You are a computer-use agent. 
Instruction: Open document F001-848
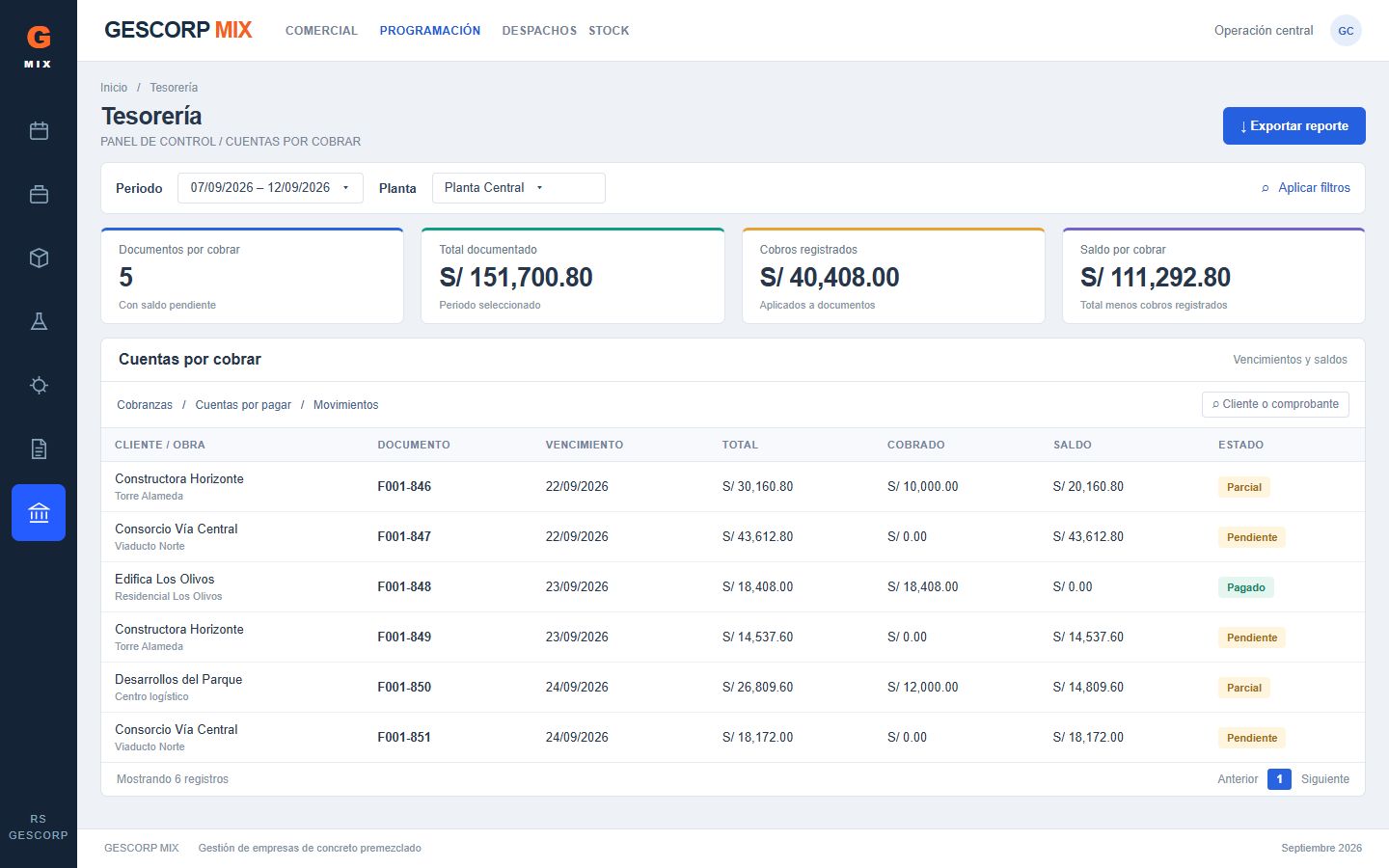pyautogui.click(x=404, y=587)
